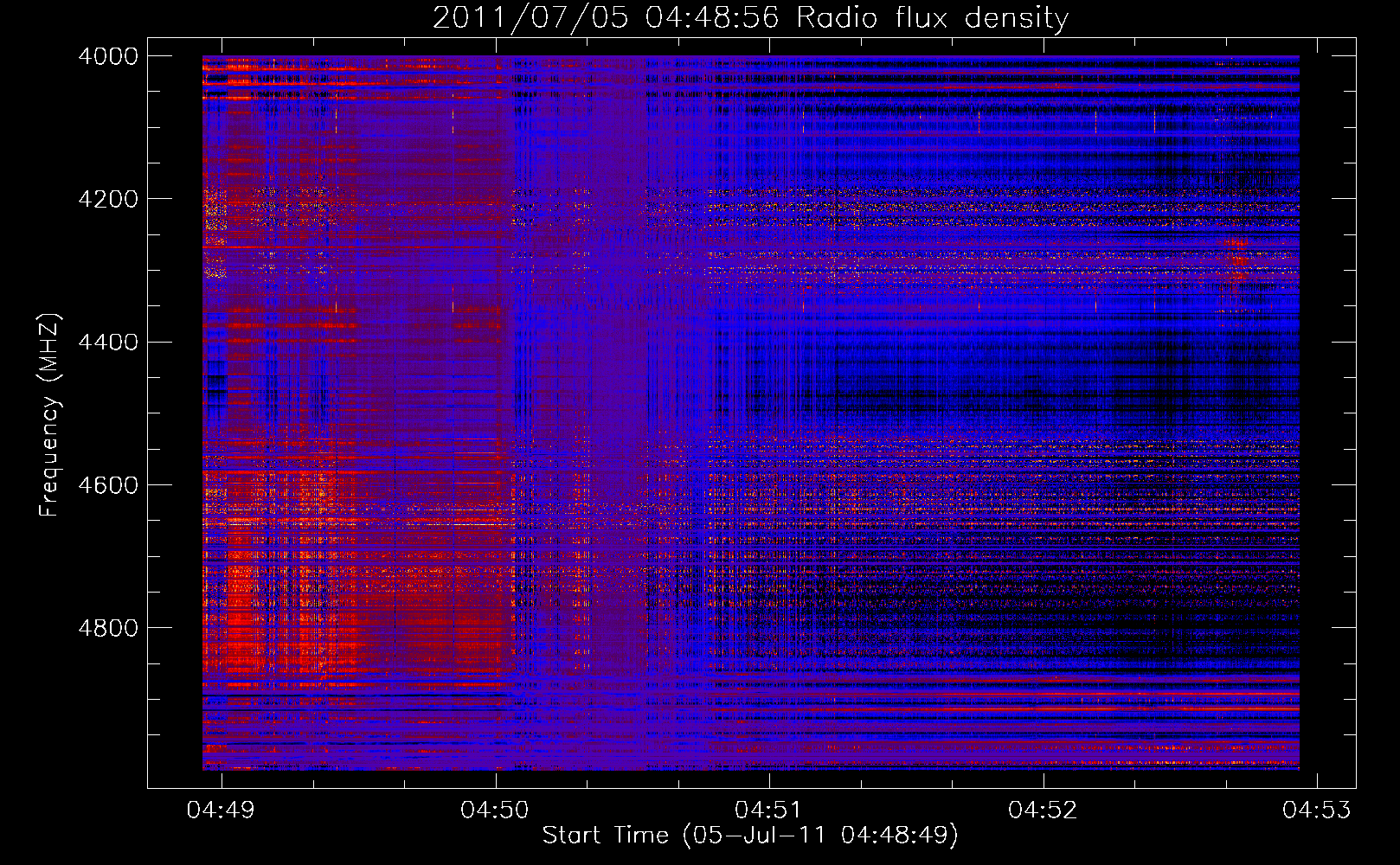This screenshot has width=1400, height=865.
Task: Click the 04:50 time tick label
Action: (x=495, y=811)
